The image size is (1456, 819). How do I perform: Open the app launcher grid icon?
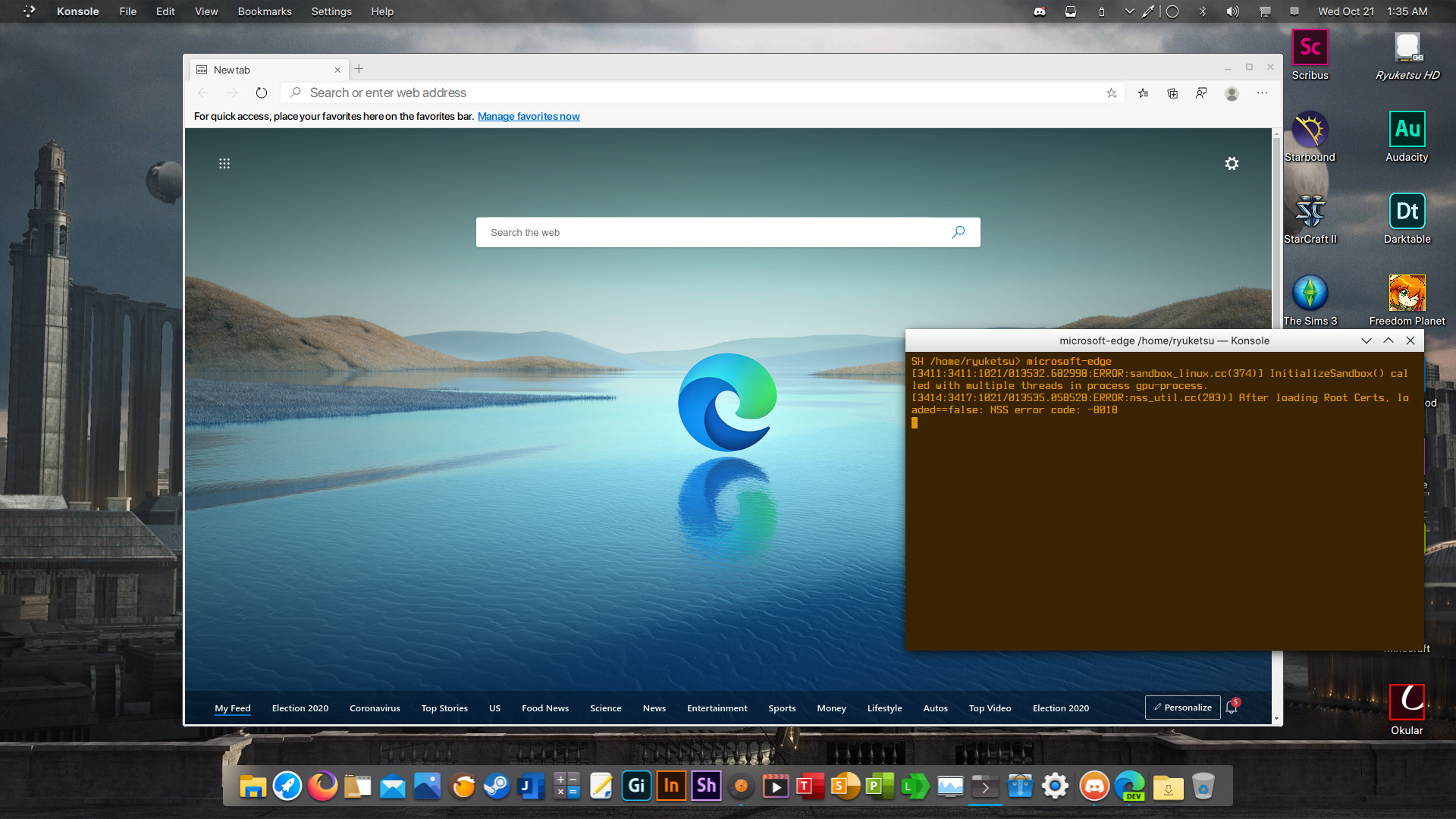click(x=224, y=164)
